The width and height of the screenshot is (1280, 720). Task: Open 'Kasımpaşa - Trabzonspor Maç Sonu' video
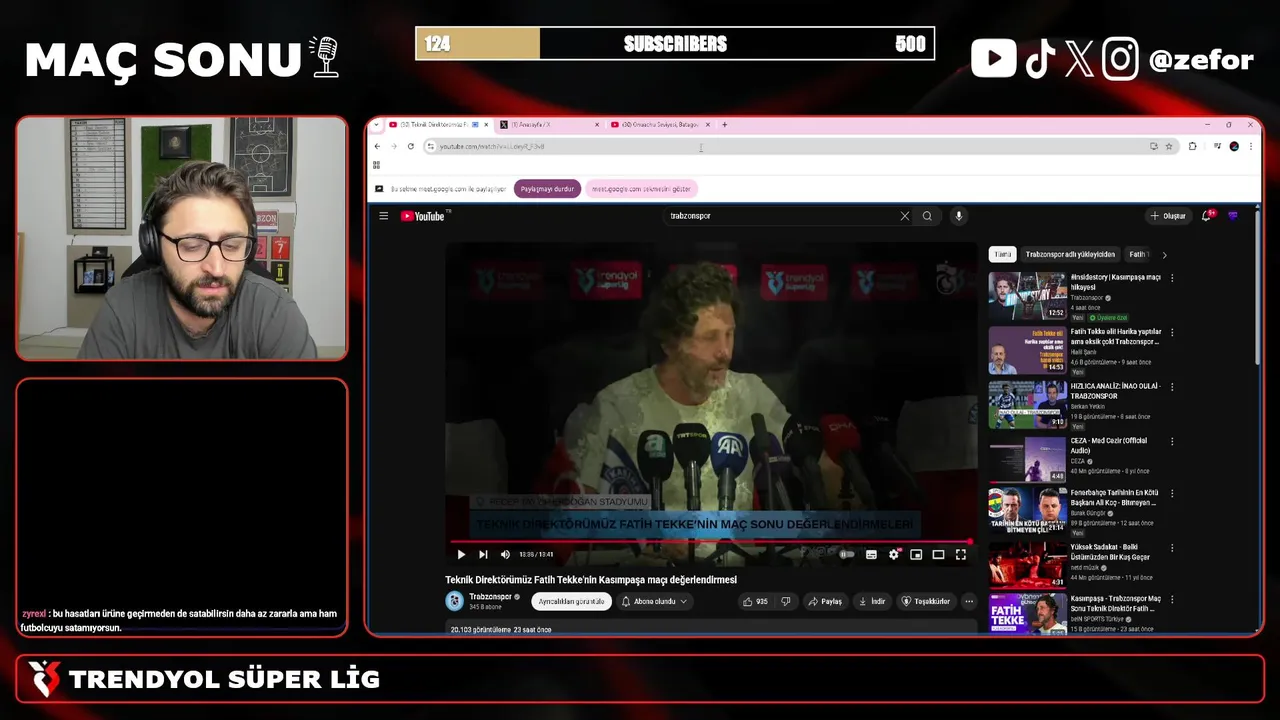(x=1027, y=614)
